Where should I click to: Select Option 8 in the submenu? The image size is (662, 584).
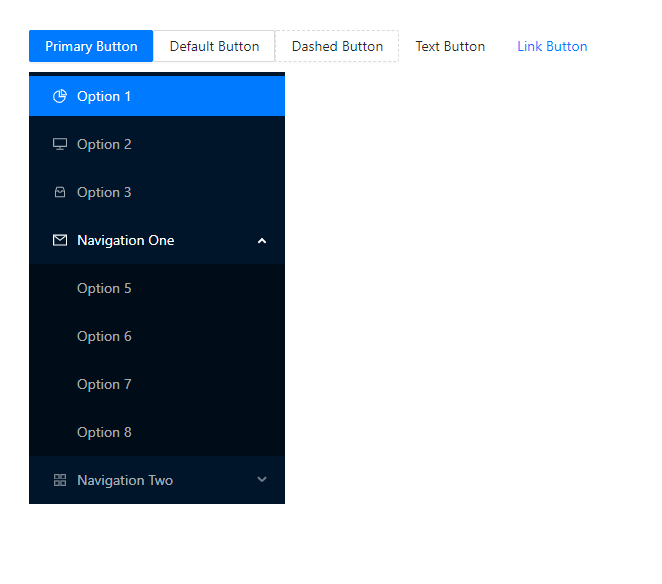pos(157,432)
